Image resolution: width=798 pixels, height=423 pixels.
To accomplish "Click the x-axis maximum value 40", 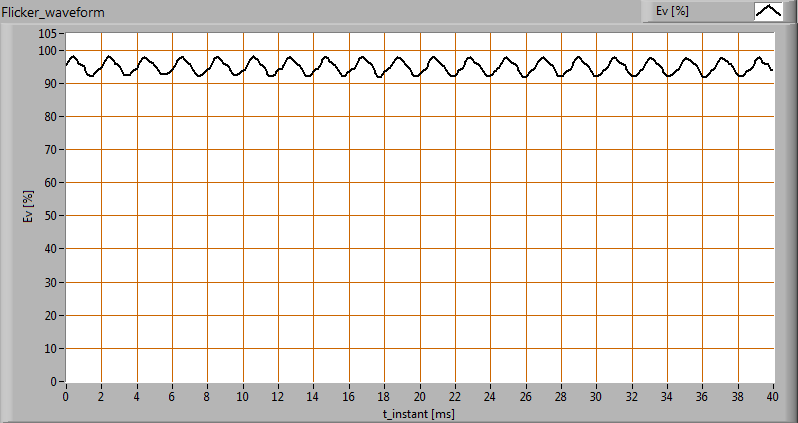I will pyautogui.click(x=773, y=396).
